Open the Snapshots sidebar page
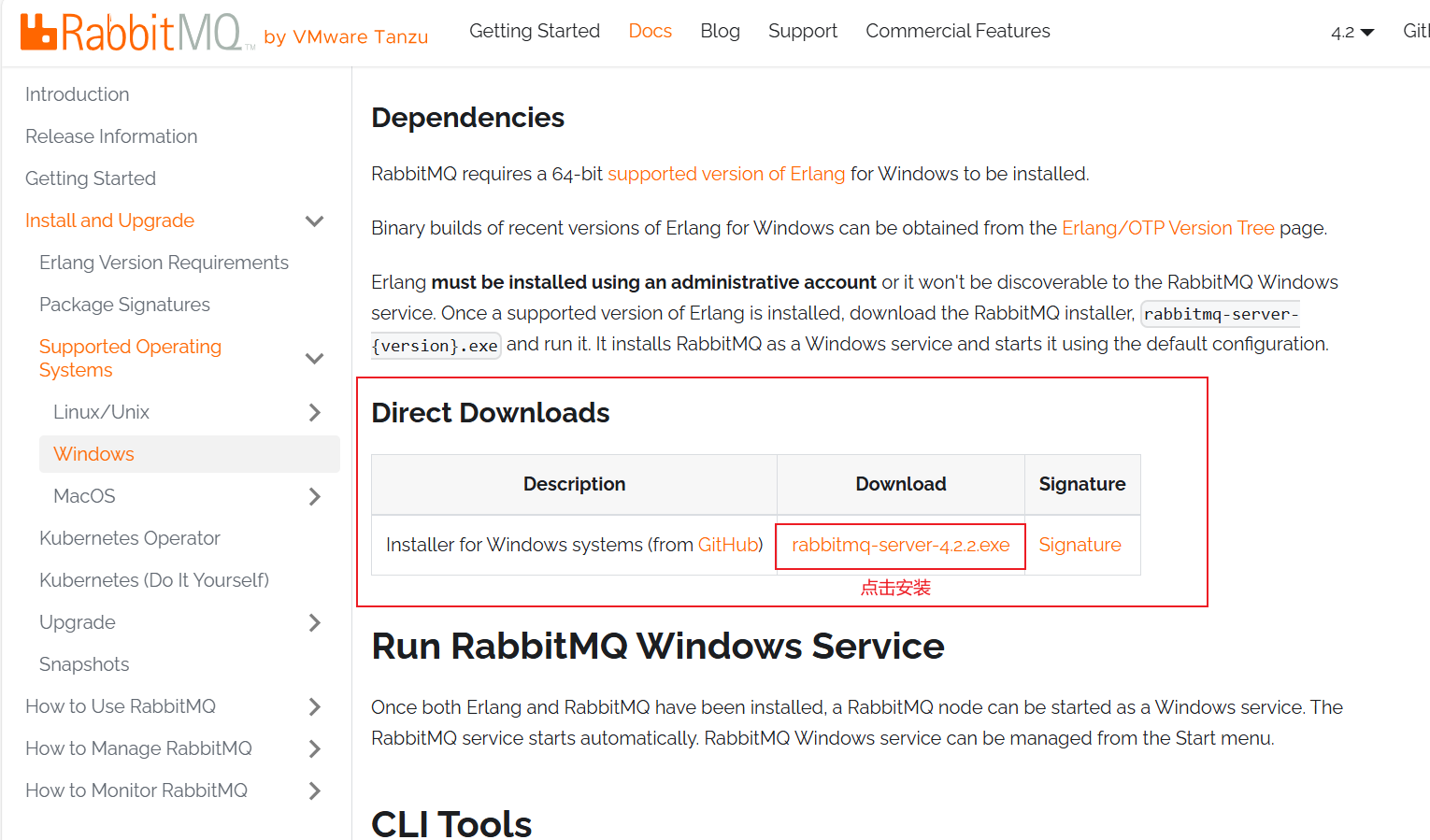 click(x=84, y=664)
